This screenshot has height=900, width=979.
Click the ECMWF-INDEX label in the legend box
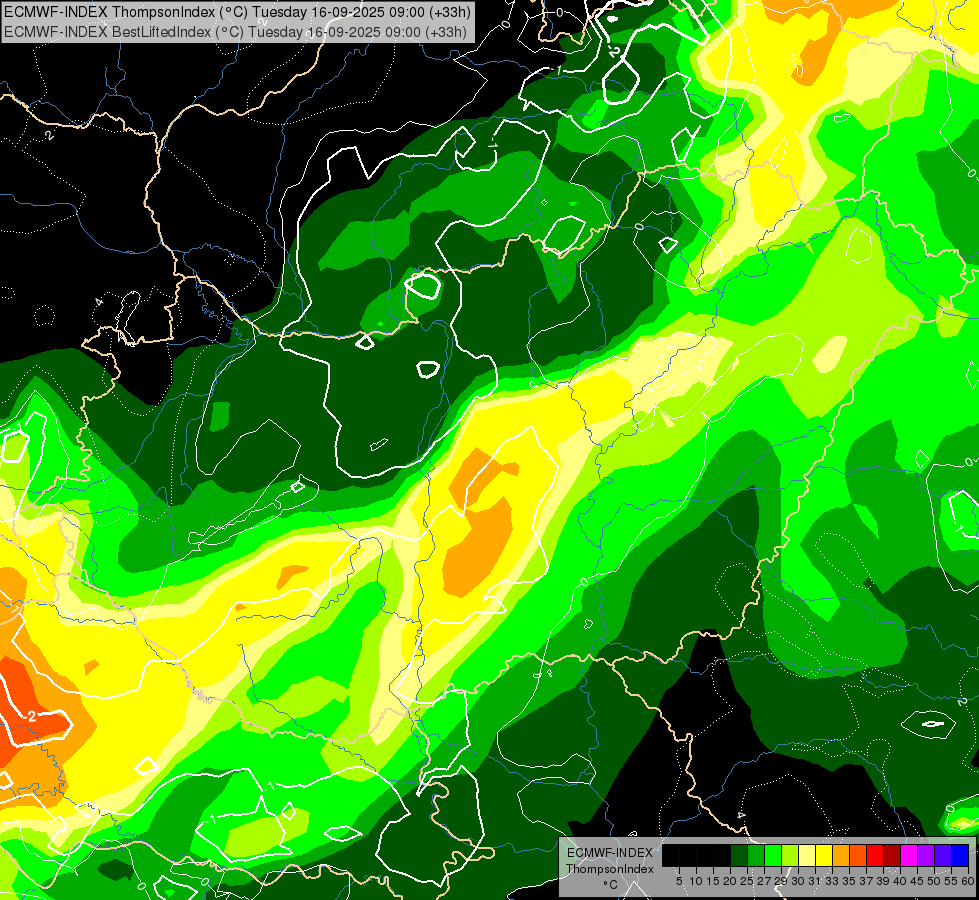point(610,853)
